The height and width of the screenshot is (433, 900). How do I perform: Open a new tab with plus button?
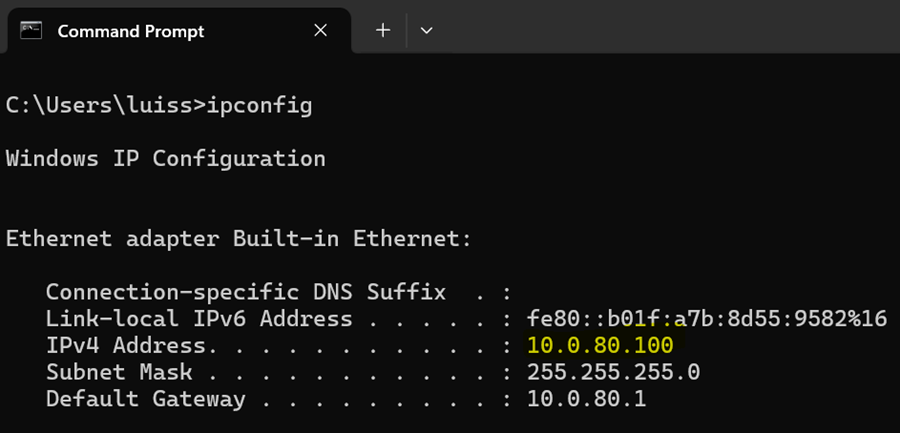383,30
